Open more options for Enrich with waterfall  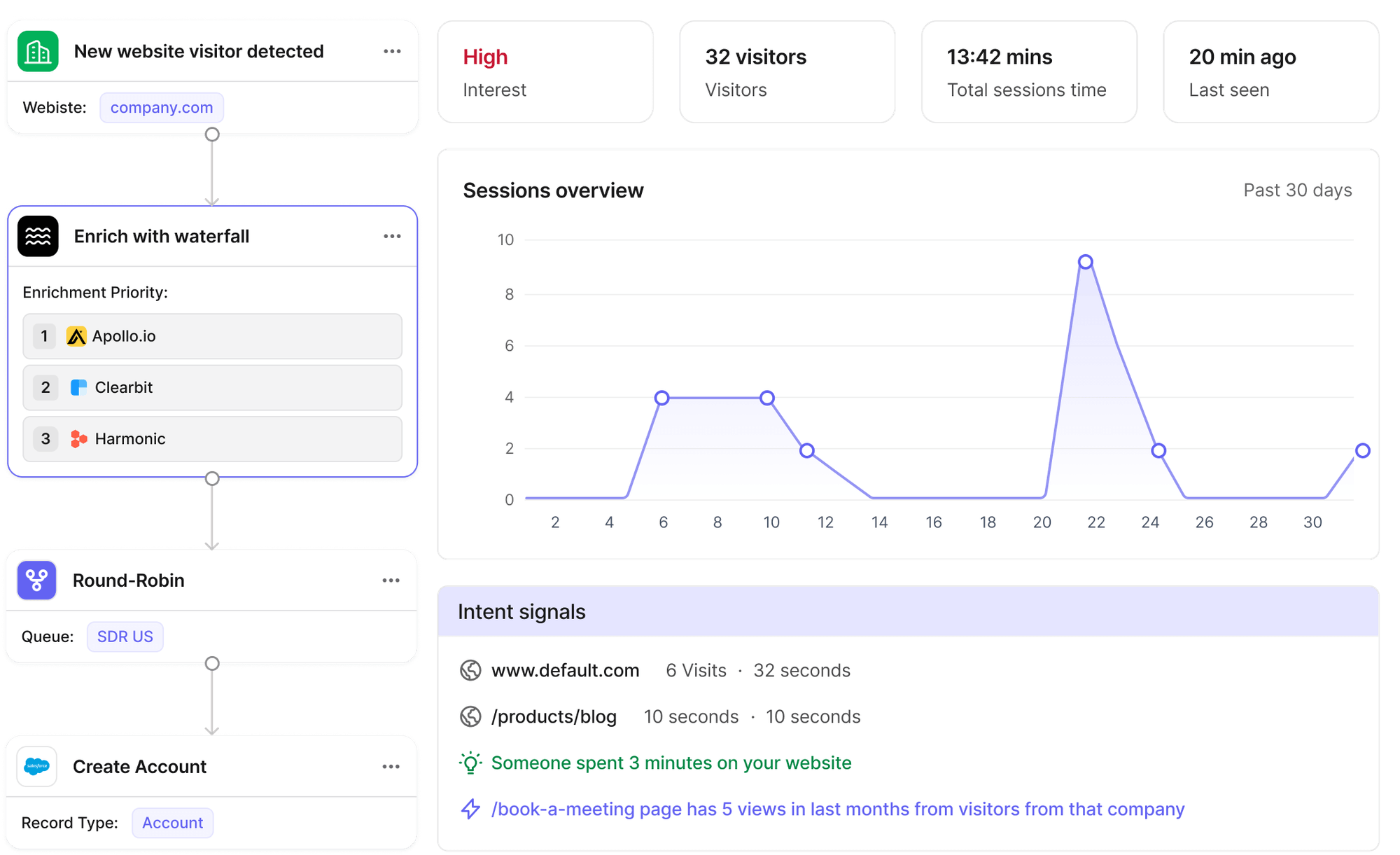[392, 237]
